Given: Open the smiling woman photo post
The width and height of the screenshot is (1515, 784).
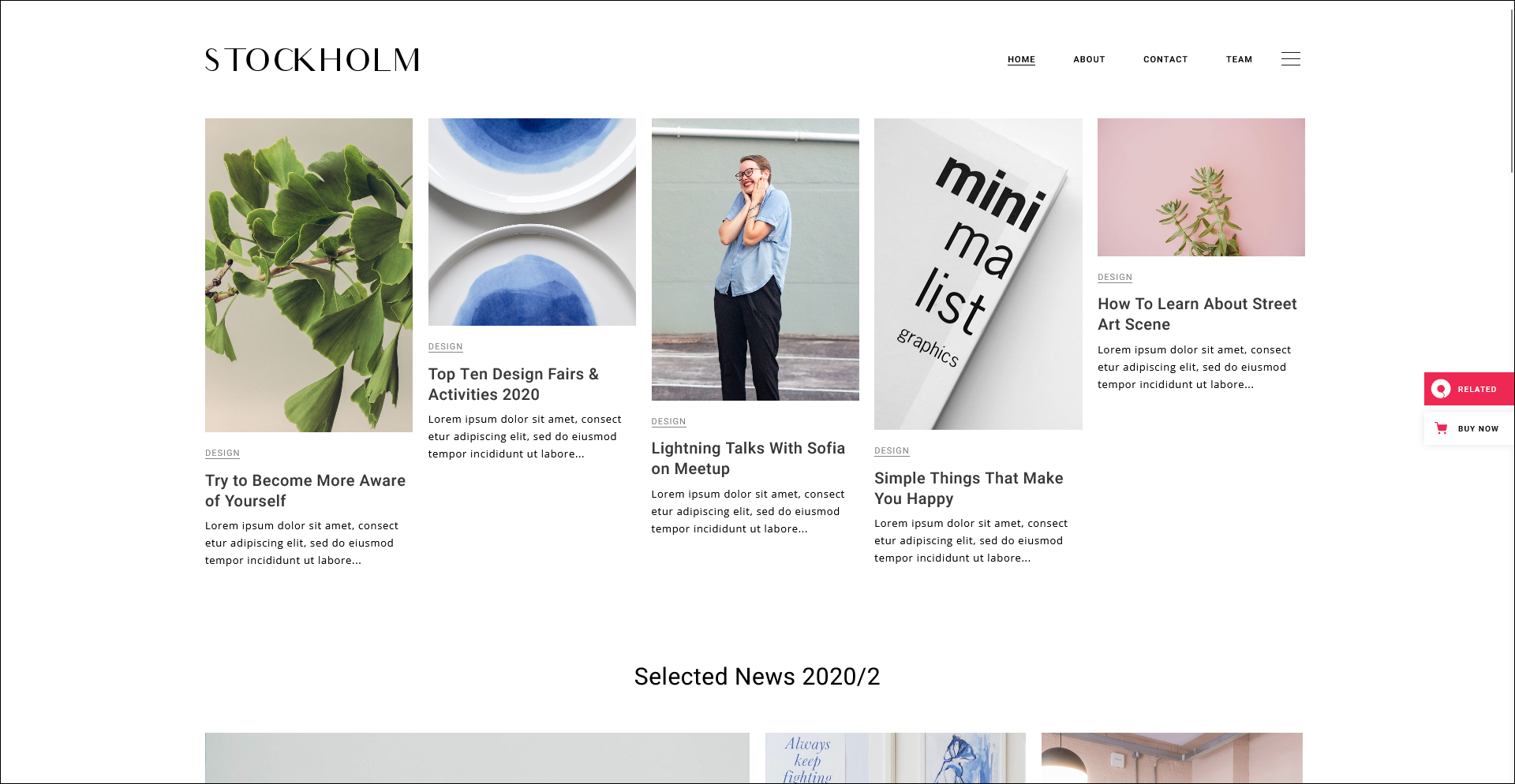Looking at the screenshot, I should [755, 259].
